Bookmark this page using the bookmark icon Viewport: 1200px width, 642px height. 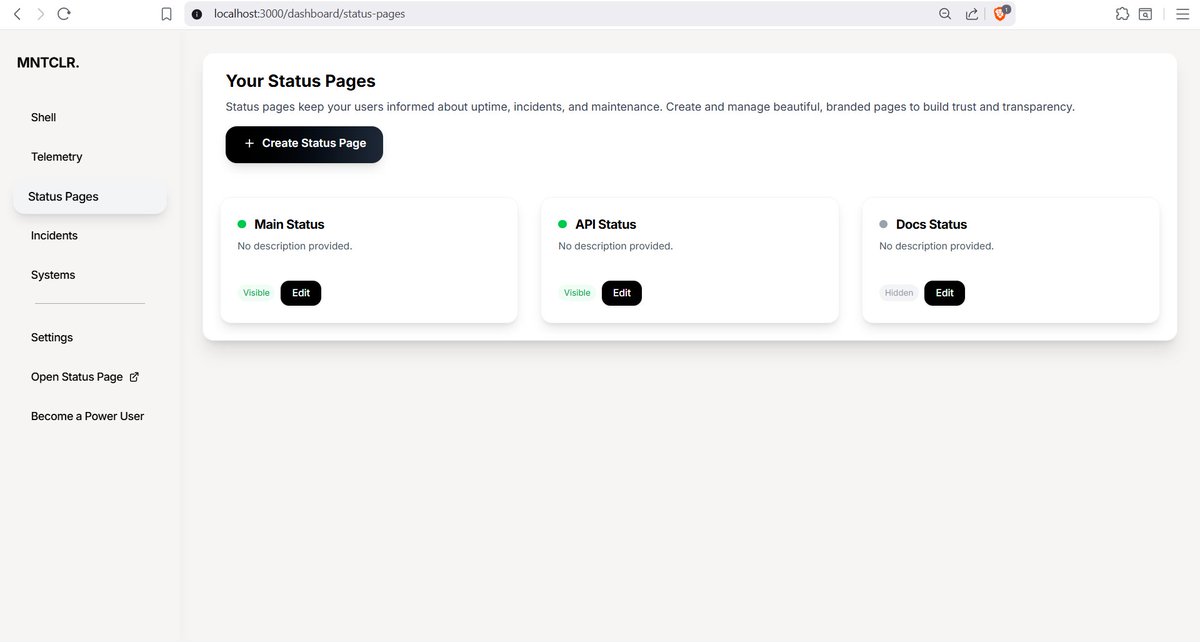pos(167,14)
